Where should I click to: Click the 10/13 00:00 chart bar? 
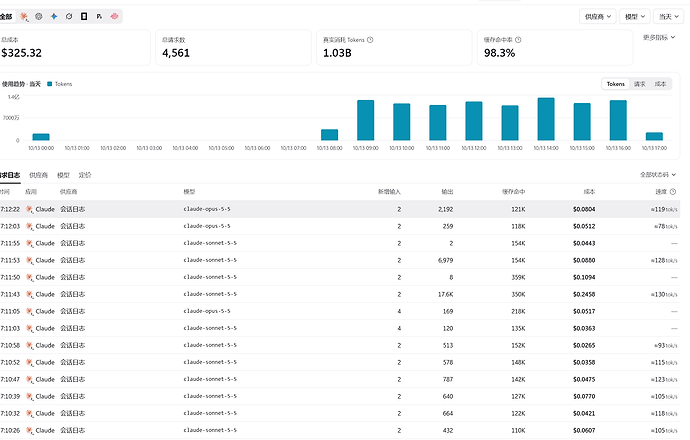tap(41, 137)
